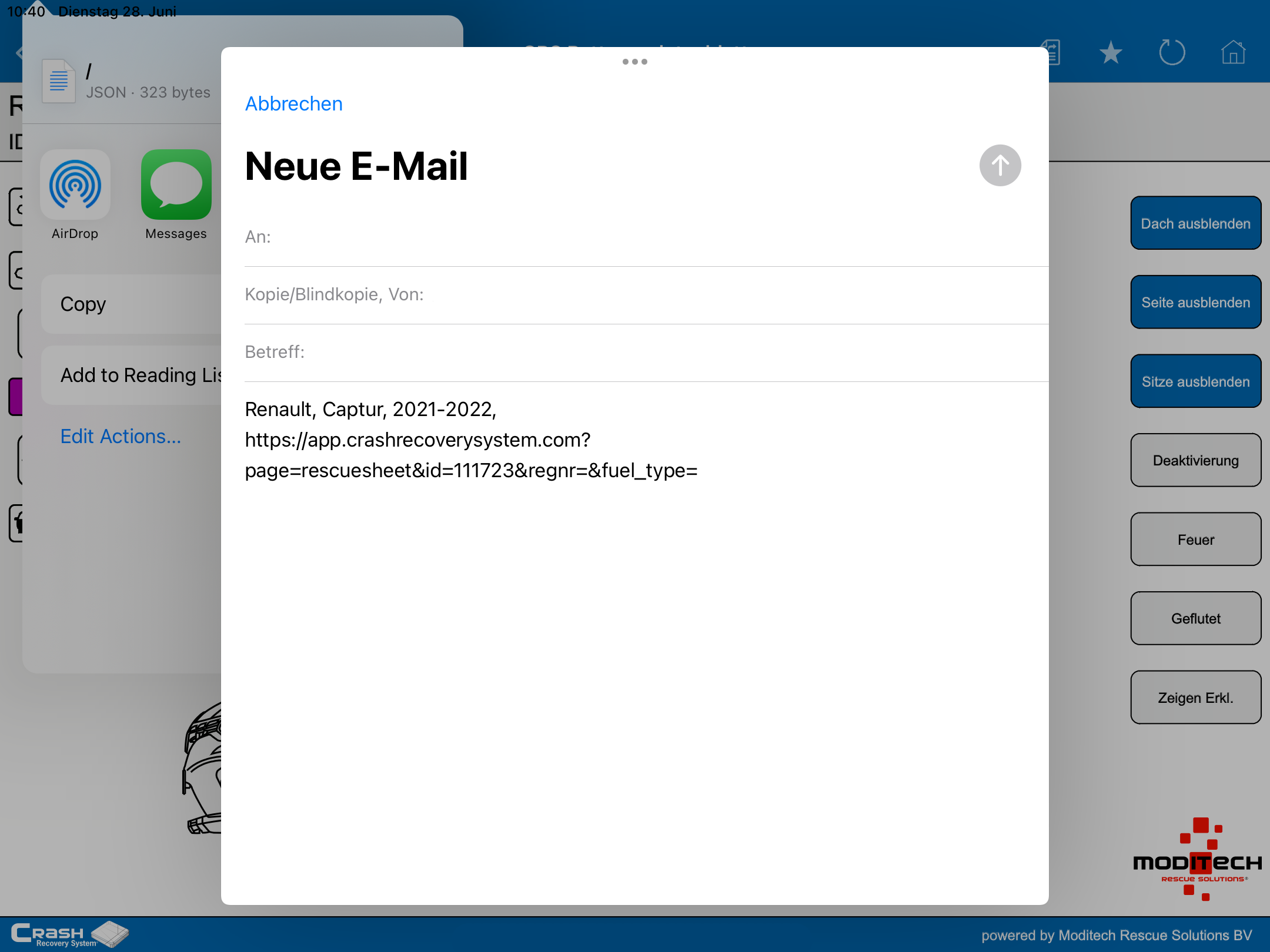Reload with the refresh icon in the toolbar
Viewport: 1270px width, 952px height.
tap(1172, 52)
